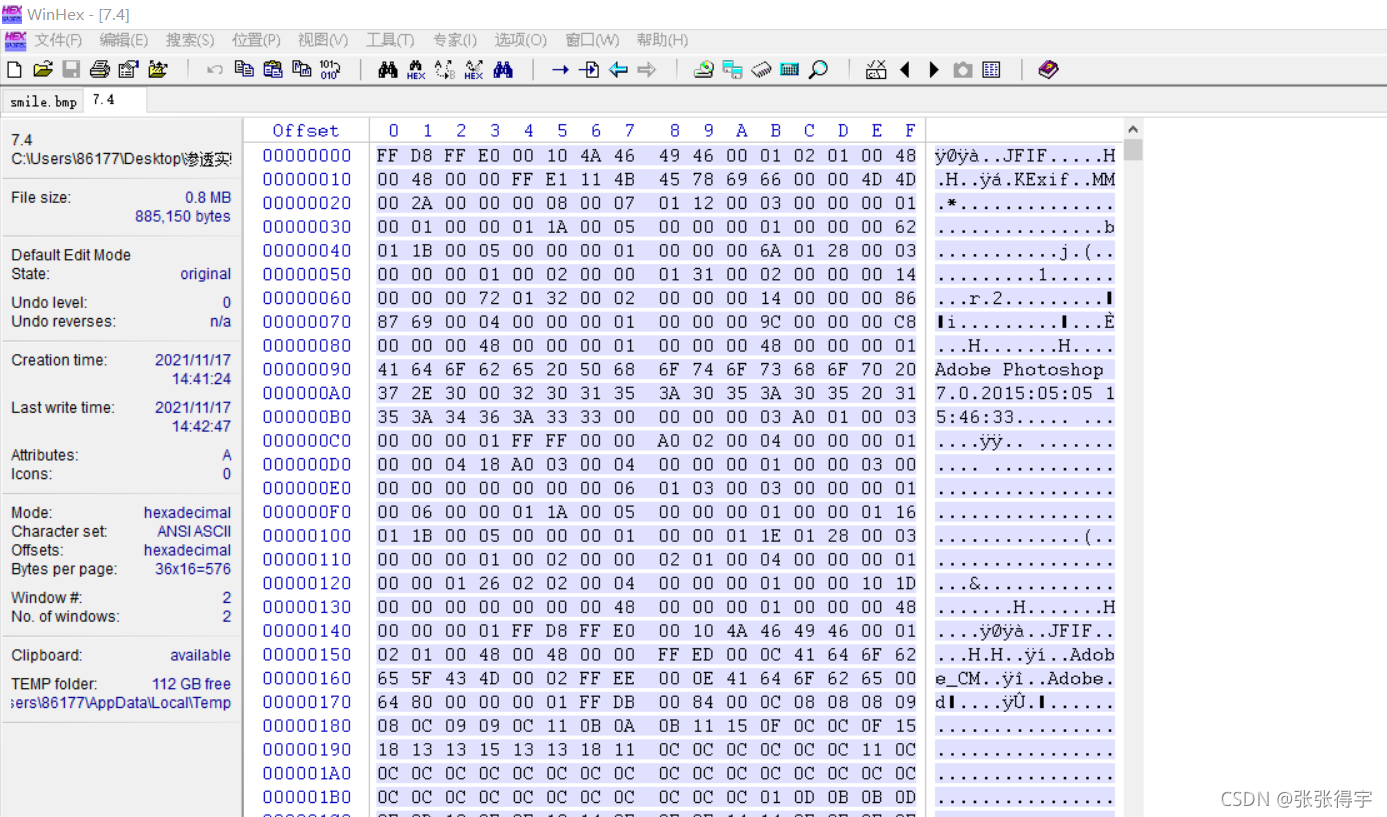This screenshot has width=1387, height=817.
Task: Click the File size value 0.8 MB
Action: pos(208,198)
